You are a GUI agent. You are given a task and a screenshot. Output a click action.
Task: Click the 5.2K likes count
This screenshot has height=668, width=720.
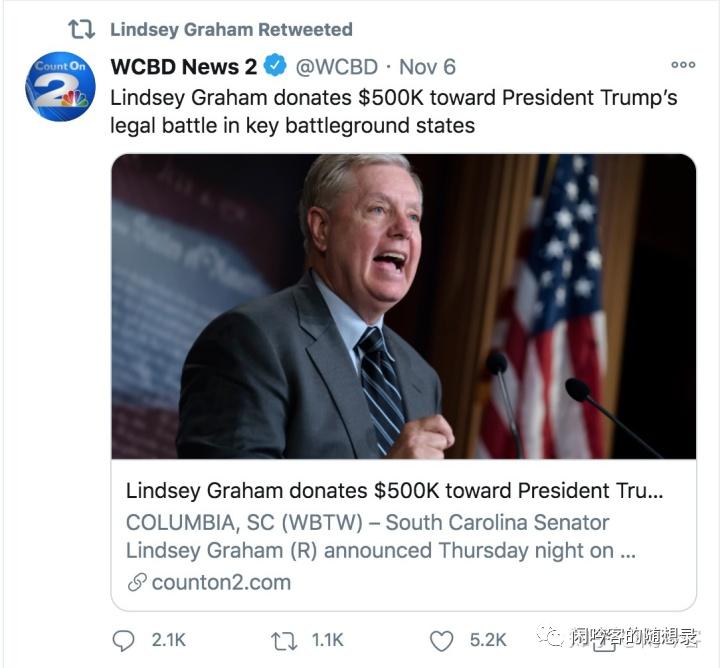tap(488, 640)
